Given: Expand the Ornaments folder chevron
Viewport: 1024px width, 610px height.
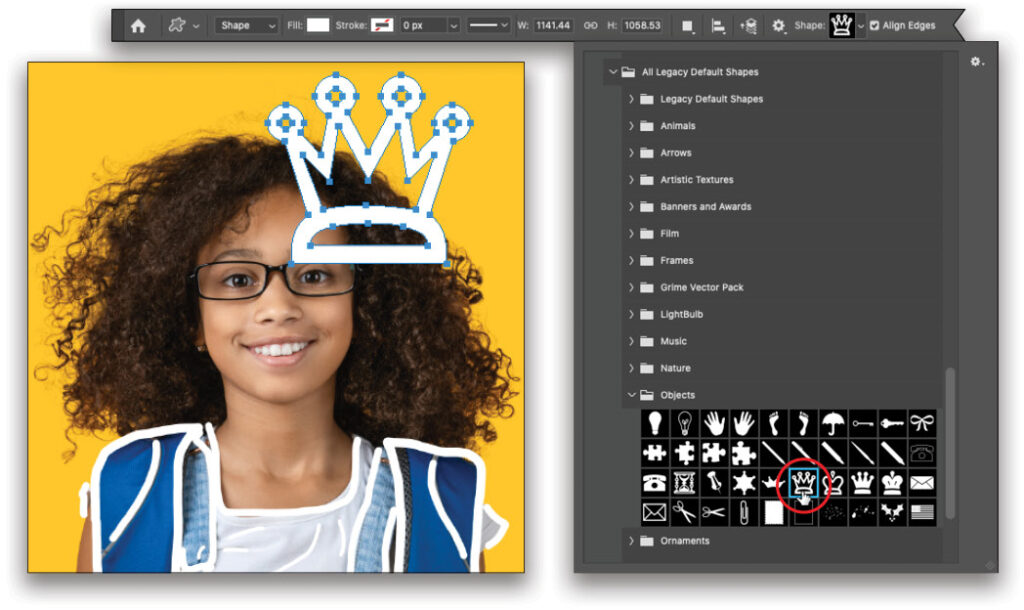Looking at the screenshot, I should point(631,540).
